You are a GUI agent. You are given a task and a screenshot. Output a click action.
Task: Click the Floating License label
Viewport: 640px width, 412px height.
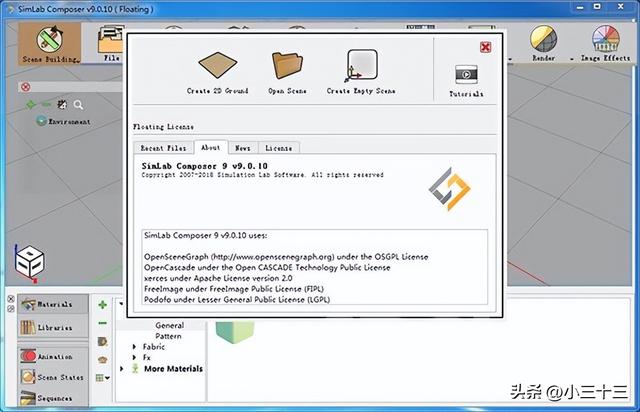tap(163, 127)
